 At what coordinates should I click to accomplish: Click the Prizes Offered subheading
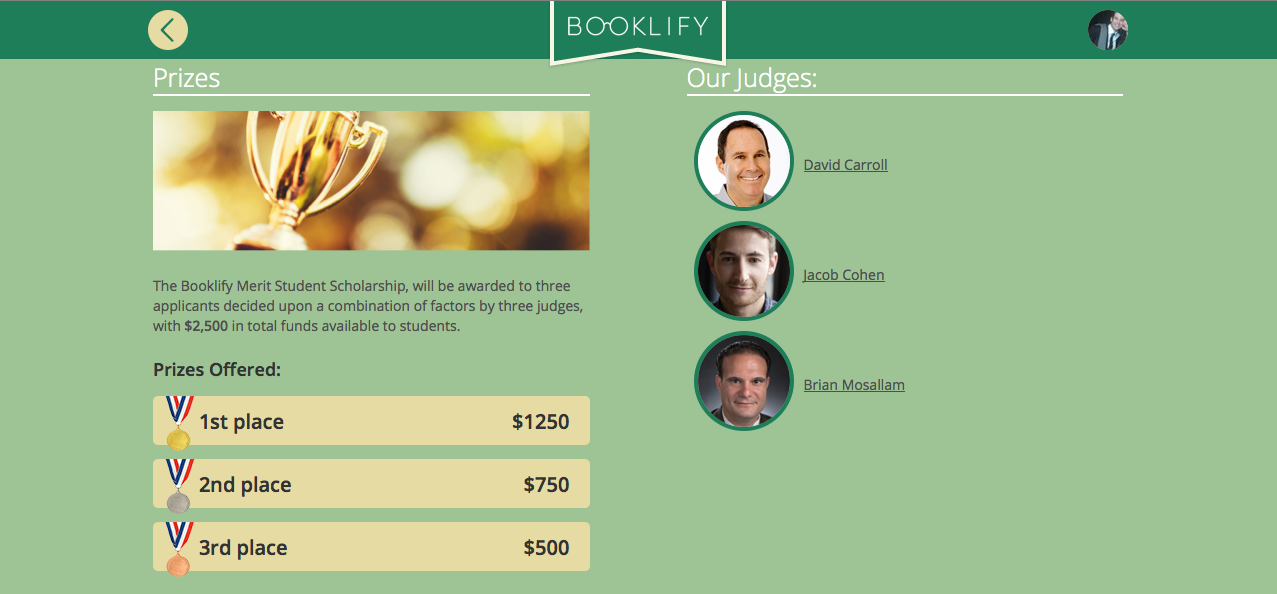[x=217, y=370]
